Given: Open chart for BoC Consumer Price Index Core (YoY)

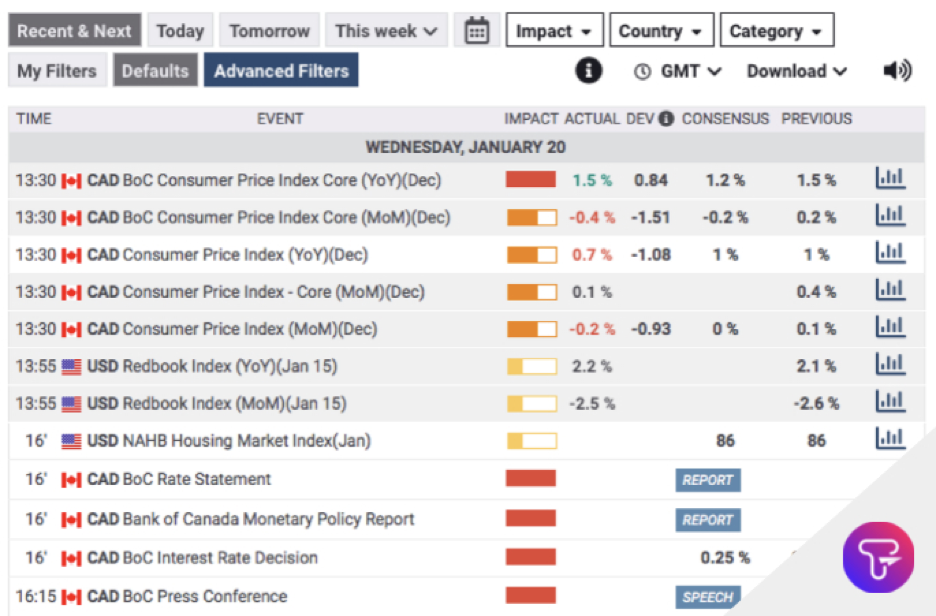Looking at the screenshot, I should (890, 178).
